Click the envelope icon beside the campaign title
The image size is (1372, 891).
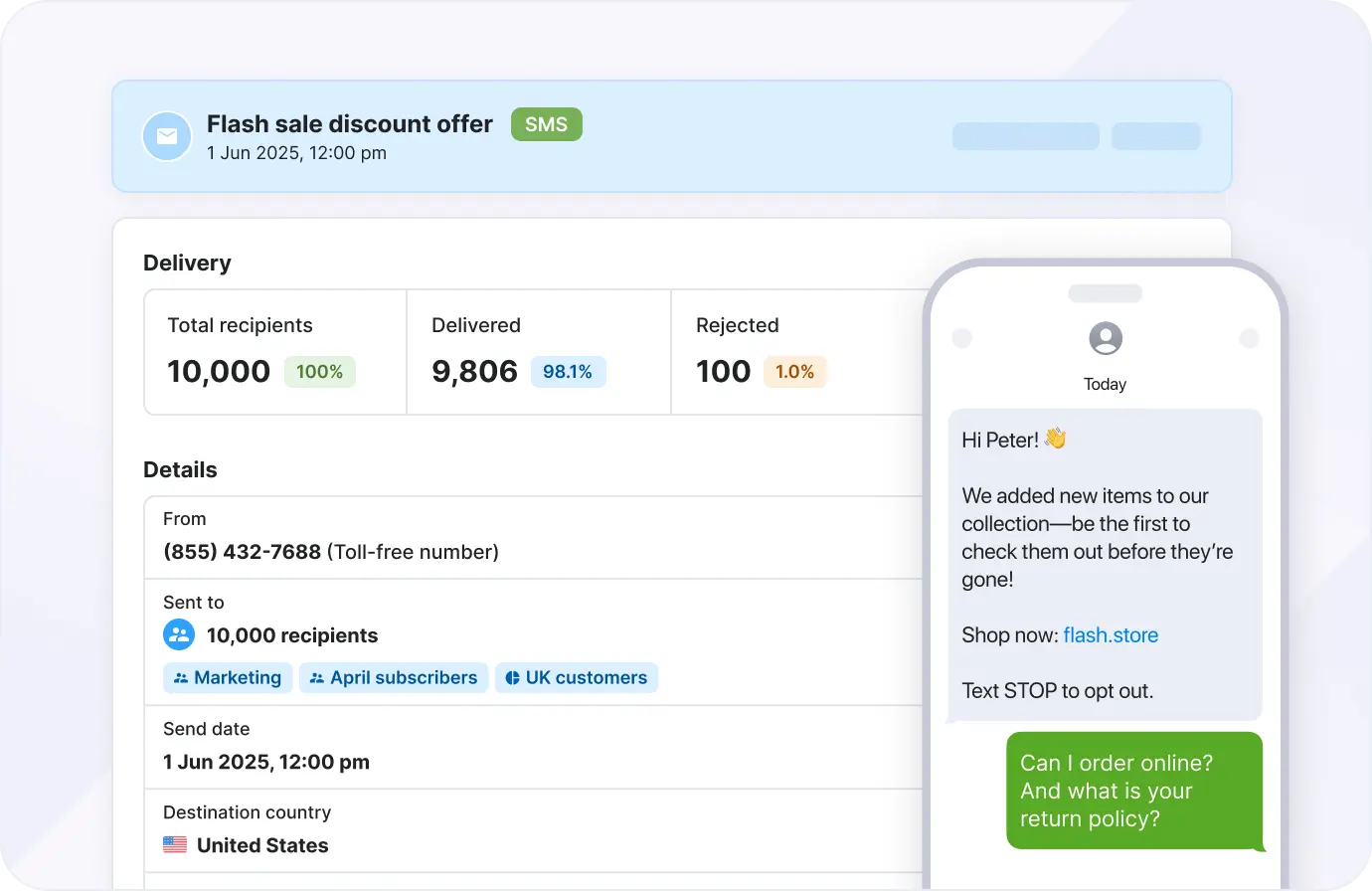[167, 136]
